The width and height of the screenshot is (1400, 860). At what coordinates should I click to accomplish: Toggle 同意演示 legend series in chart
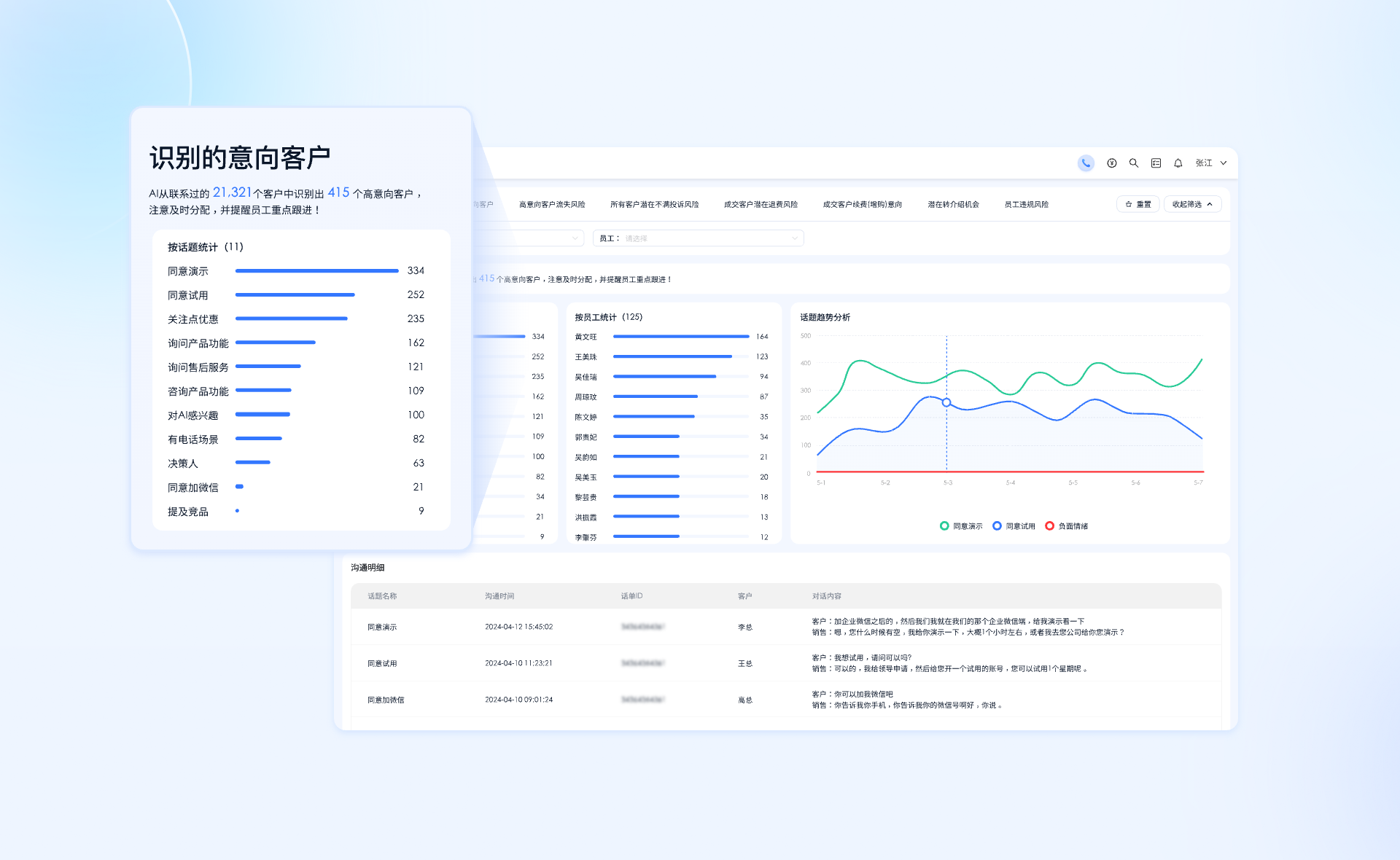coord(961,526)
